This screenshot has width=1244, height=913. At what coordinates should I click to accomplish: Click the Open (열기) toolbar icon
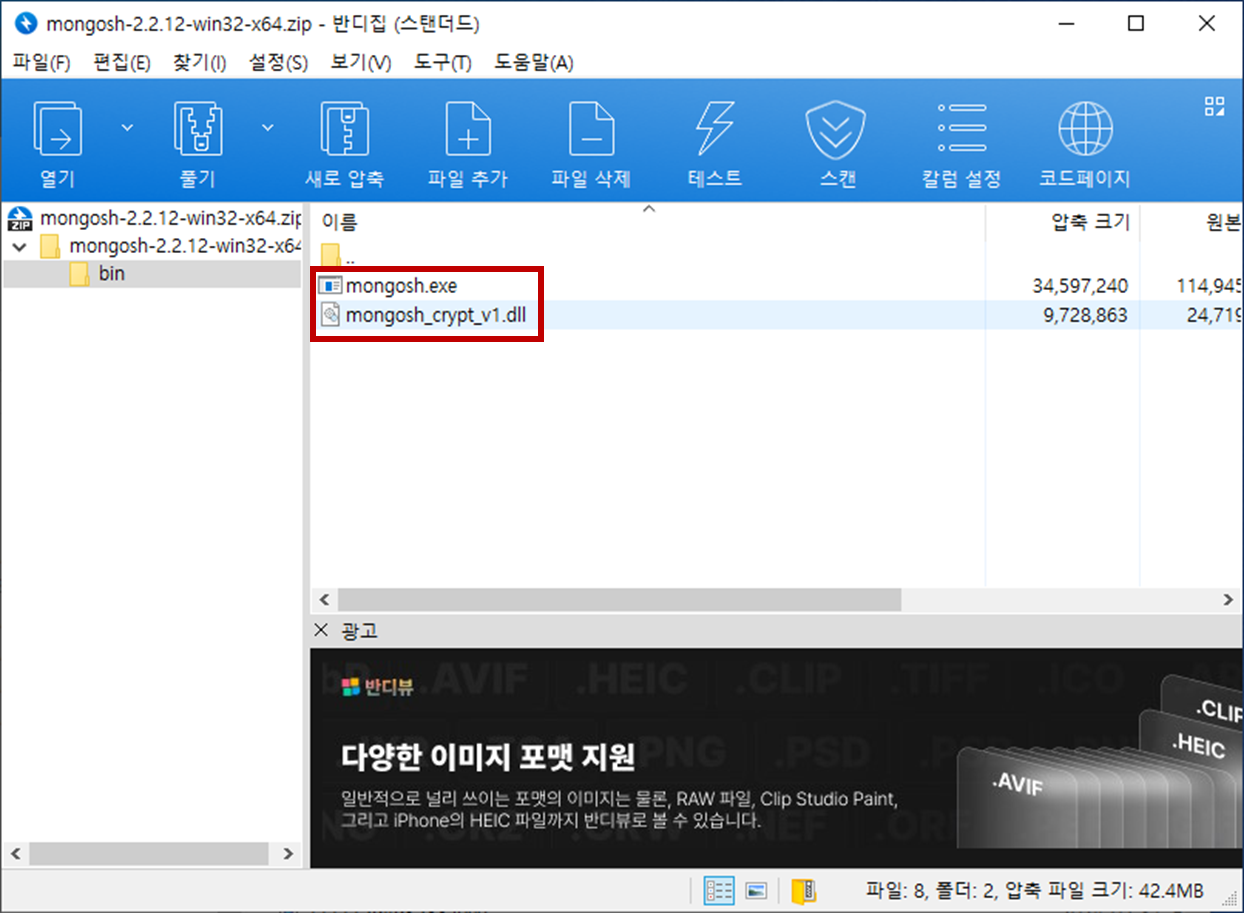pos(58,130)
